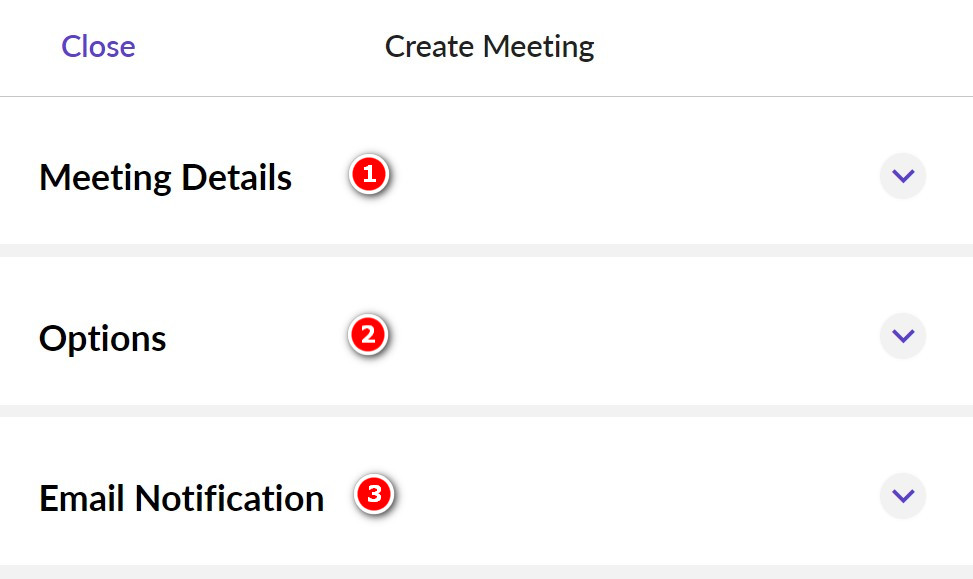Image resolution: width=973 pixels, height=579 pixels.
Task: Click the red badge numbered 2
Action: pos(368,335)
